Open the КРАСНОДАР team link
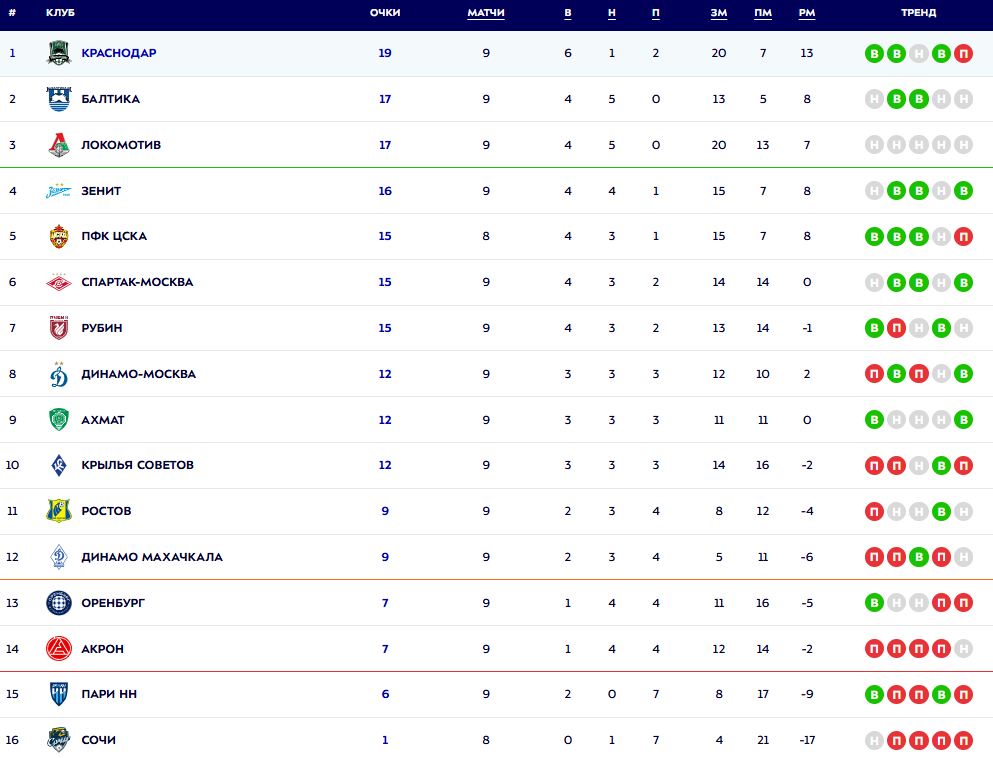 coord(119,53)
